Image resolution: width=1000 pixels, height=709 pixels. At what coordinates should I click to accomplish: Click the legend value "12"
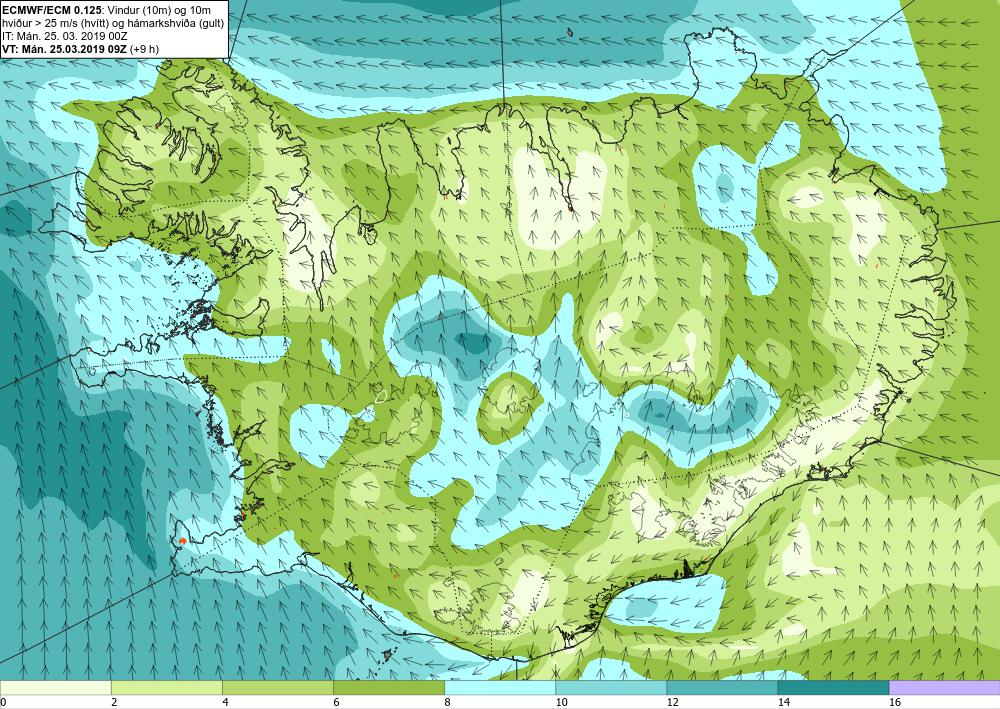[672, 702]
